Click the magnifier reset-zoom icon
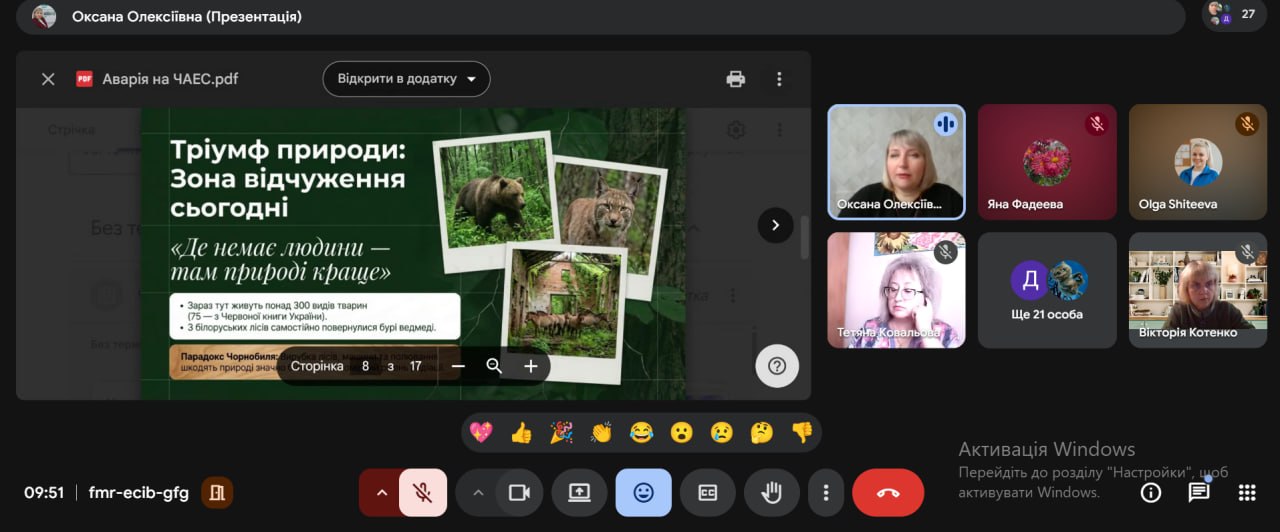Screen dimensions: 1280x532 pyautogui.click(x=494, y=366)
